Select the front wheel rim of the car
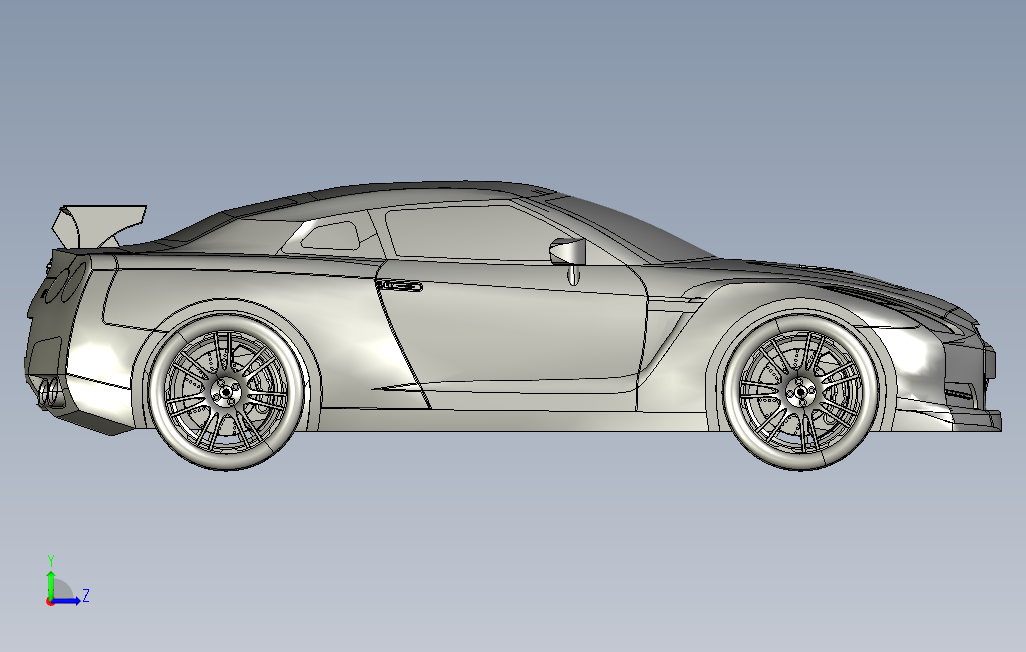This screenshot has width=1026, height=652. 801,391
